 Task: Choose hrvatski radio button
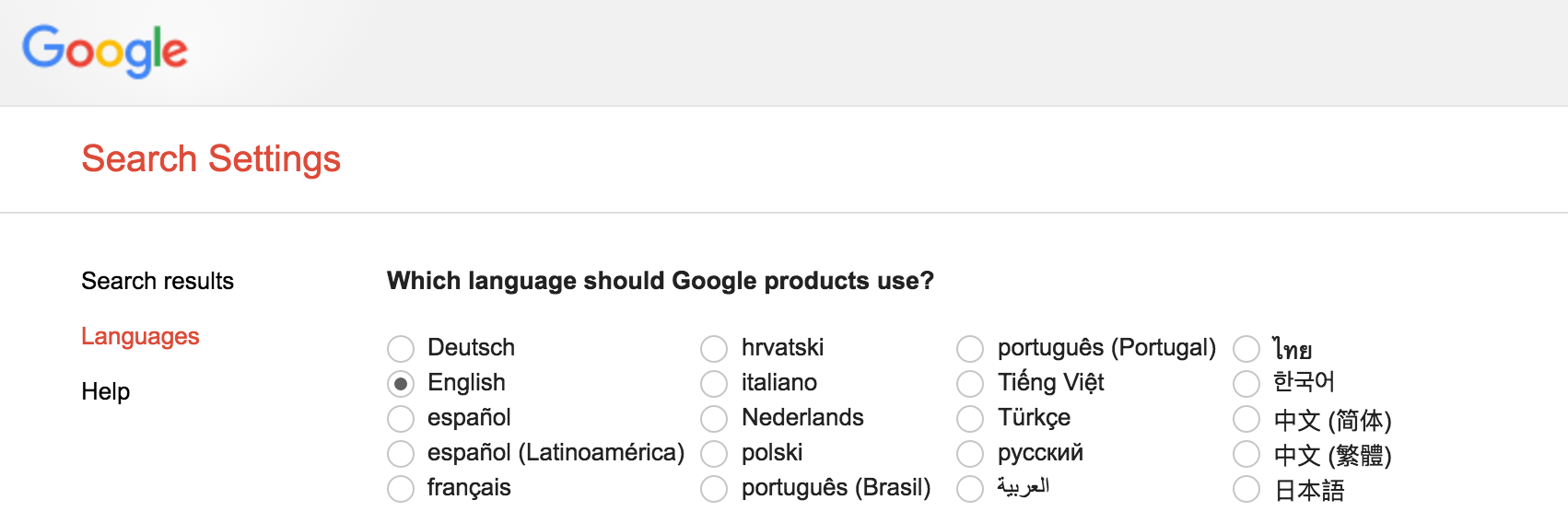(714, 349)
